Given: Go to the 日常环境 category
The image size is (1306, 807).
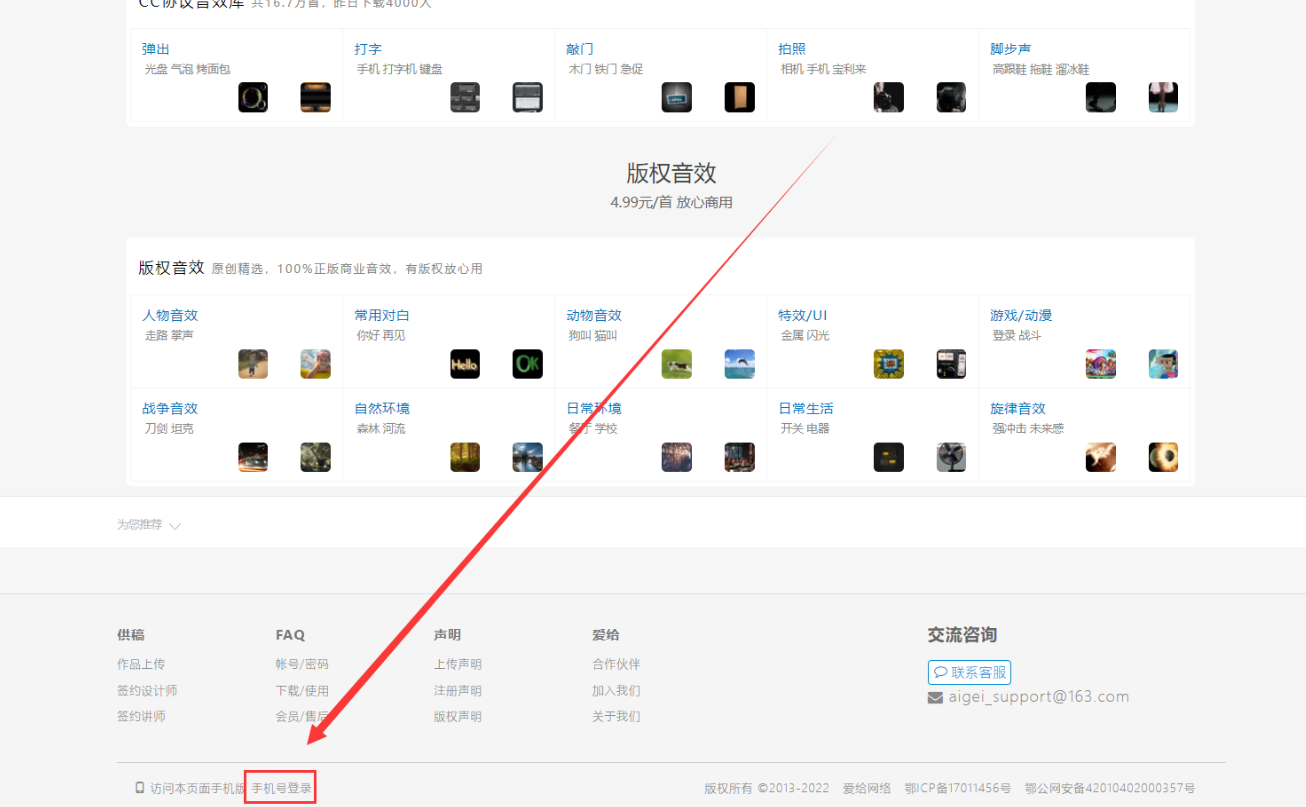Looking at the screenshot, I should pyautogui.click(x=594, y=408).
